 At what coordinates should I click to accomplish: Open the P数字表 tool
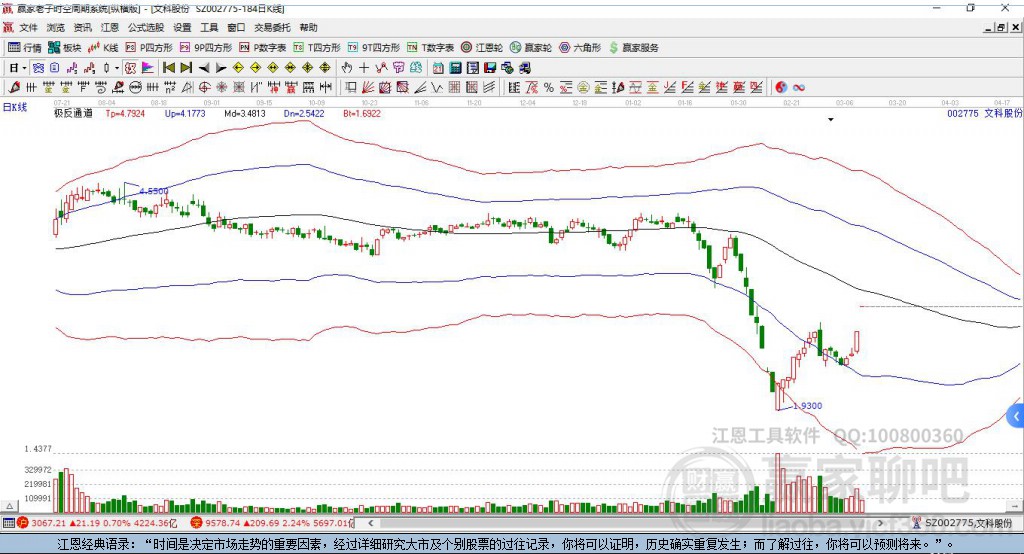(x=263, y=48)
